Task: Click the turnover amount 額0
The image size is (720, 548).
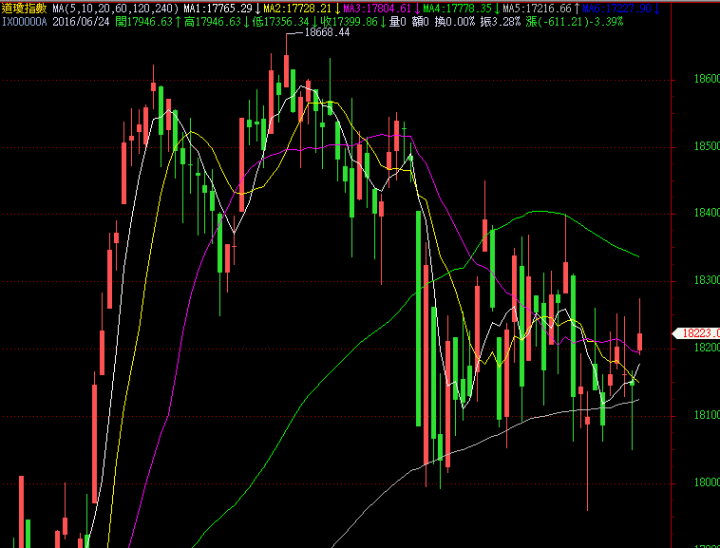Action: pos(420,22)
